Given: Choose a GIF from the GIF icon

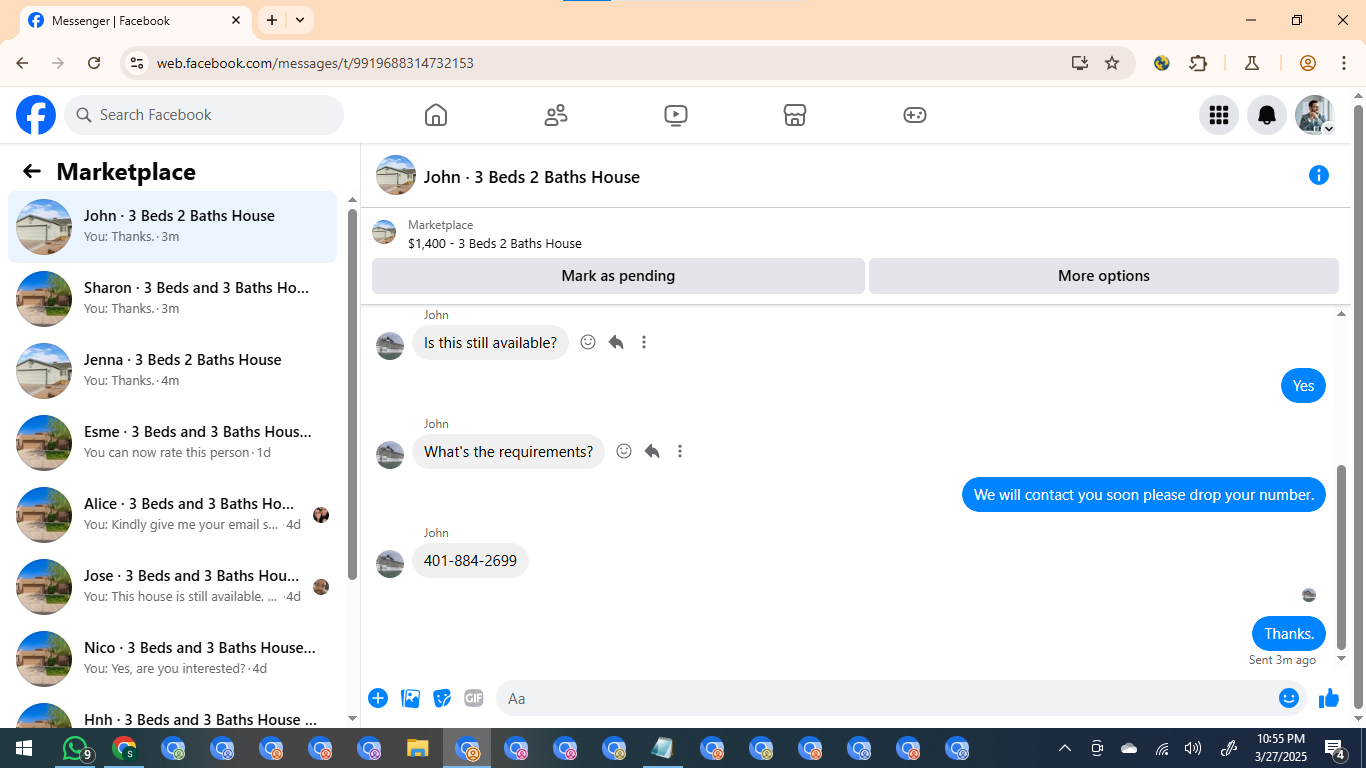Looking at the screenshot, I should point(474,698).
